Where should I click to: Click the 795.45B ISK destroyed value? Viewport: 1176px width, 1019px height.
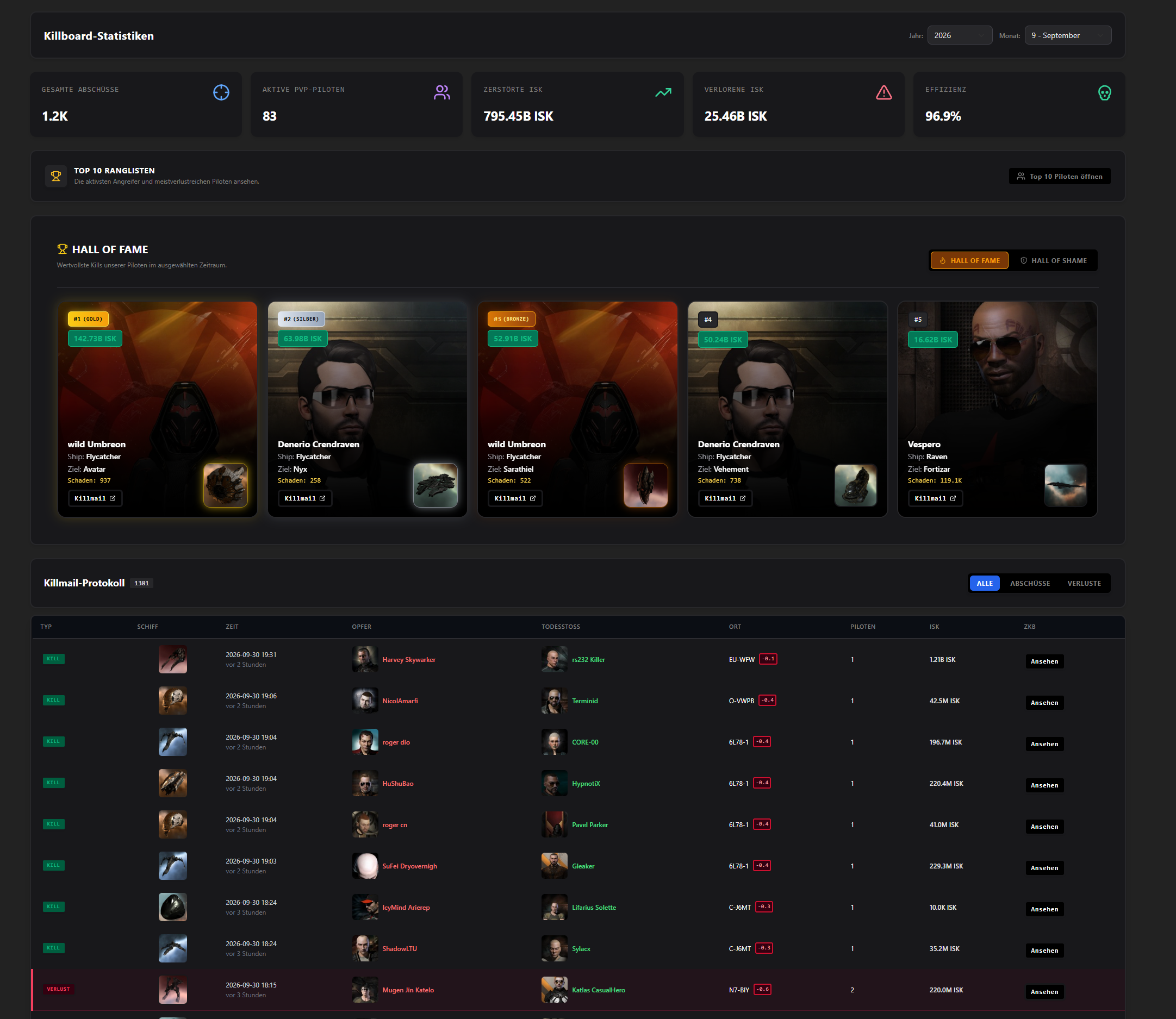(x=518, y=116)
